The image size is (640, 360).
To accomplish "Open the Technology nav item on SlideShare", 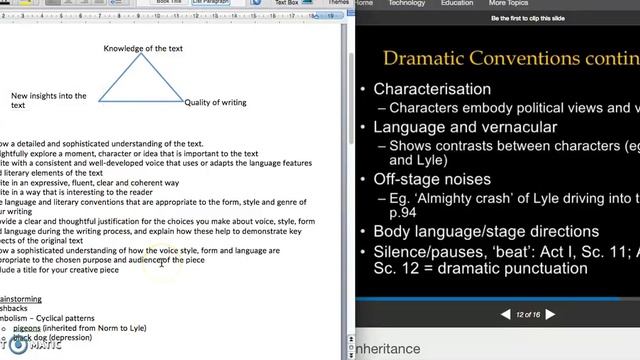I will coord(407,3).
